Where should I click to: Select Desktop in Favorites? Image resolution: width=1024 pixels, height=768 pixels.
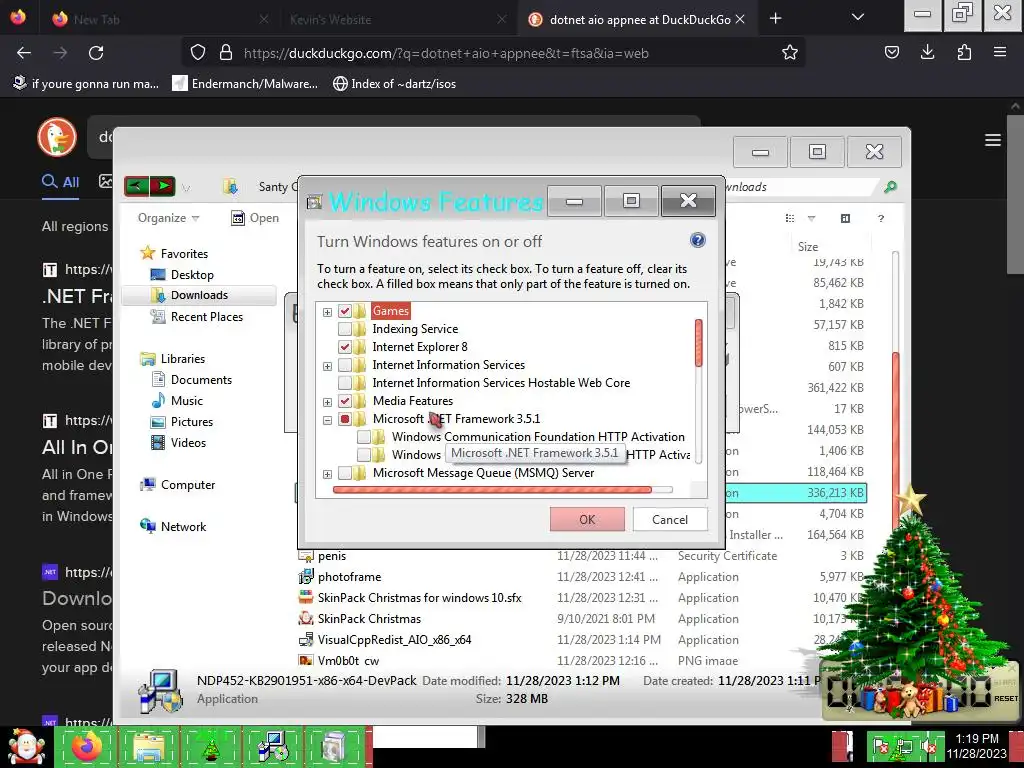(x=192, y=275)
